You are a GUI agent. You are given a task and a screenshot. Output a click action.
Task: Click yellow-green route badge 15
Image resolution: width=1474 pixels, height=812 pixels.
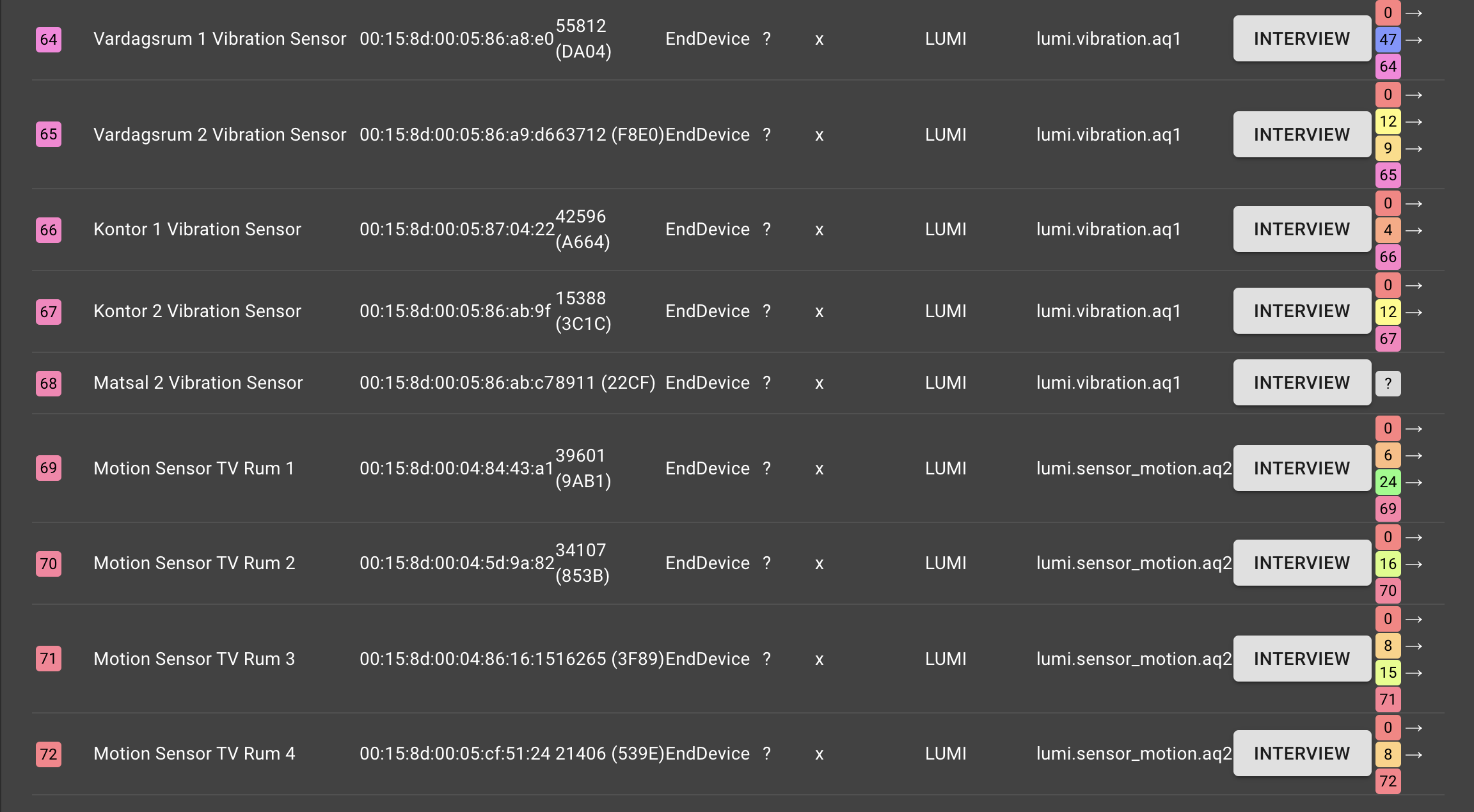(1388, 673)
